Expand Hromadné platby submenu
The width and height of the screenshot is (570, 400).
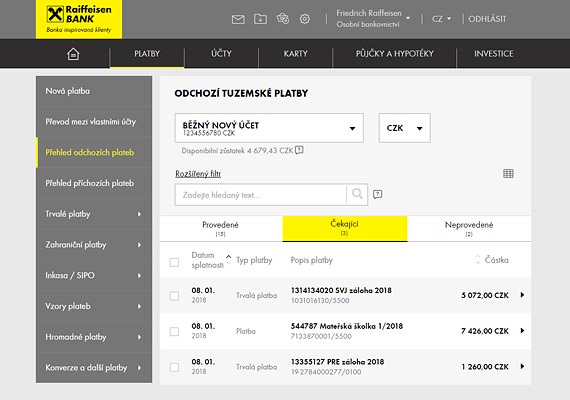coord(94,337)
